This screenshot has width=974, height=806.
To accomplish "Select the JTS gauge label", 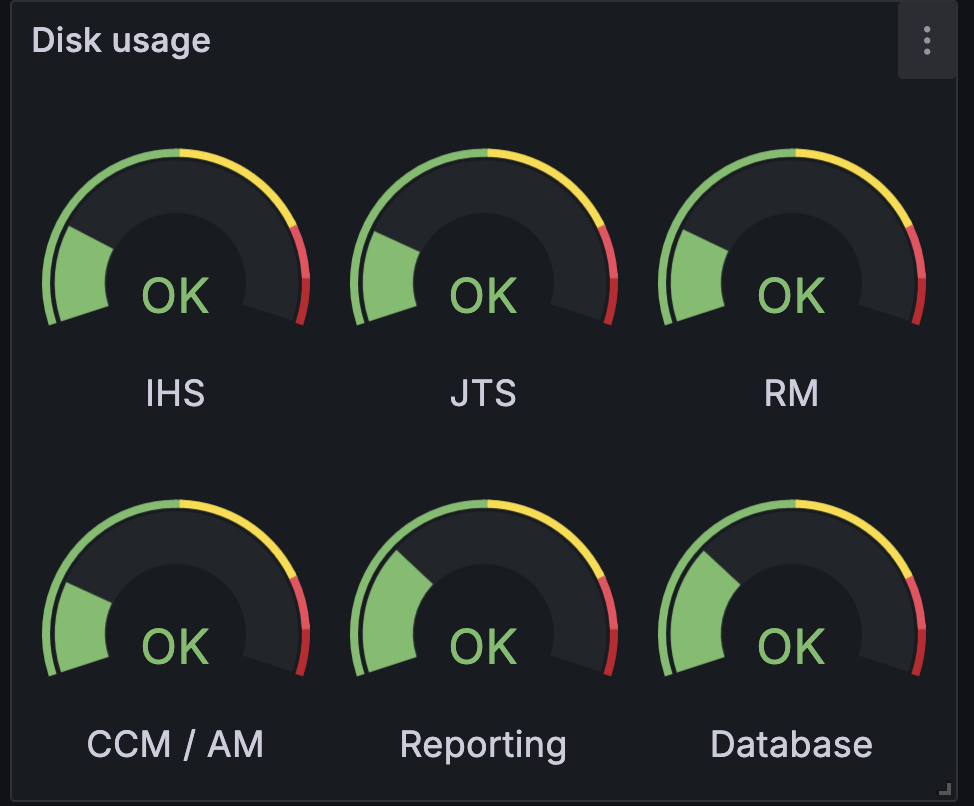I will coord(483,393).
